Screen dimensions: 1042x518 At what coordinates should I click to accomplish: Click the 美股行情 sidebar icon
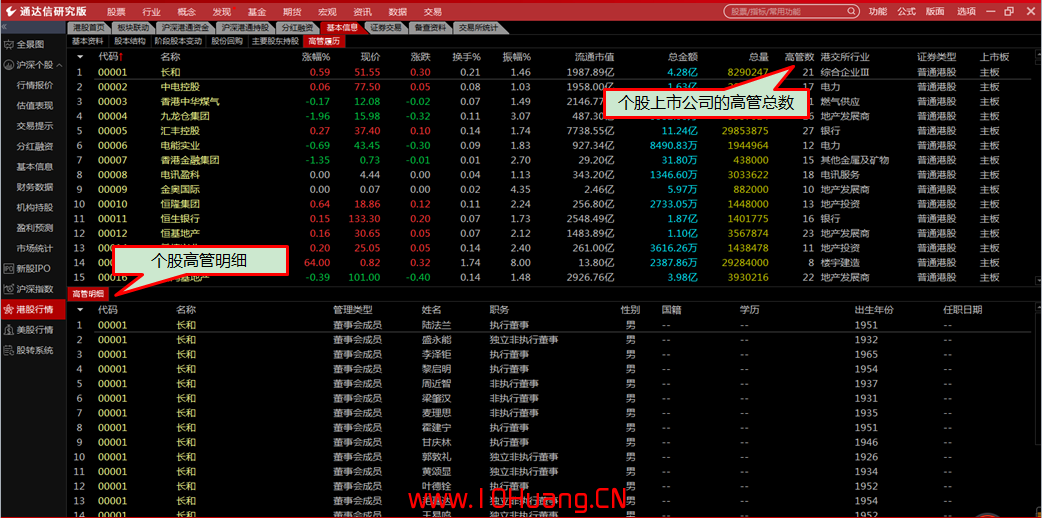click(x=9, y=330)
